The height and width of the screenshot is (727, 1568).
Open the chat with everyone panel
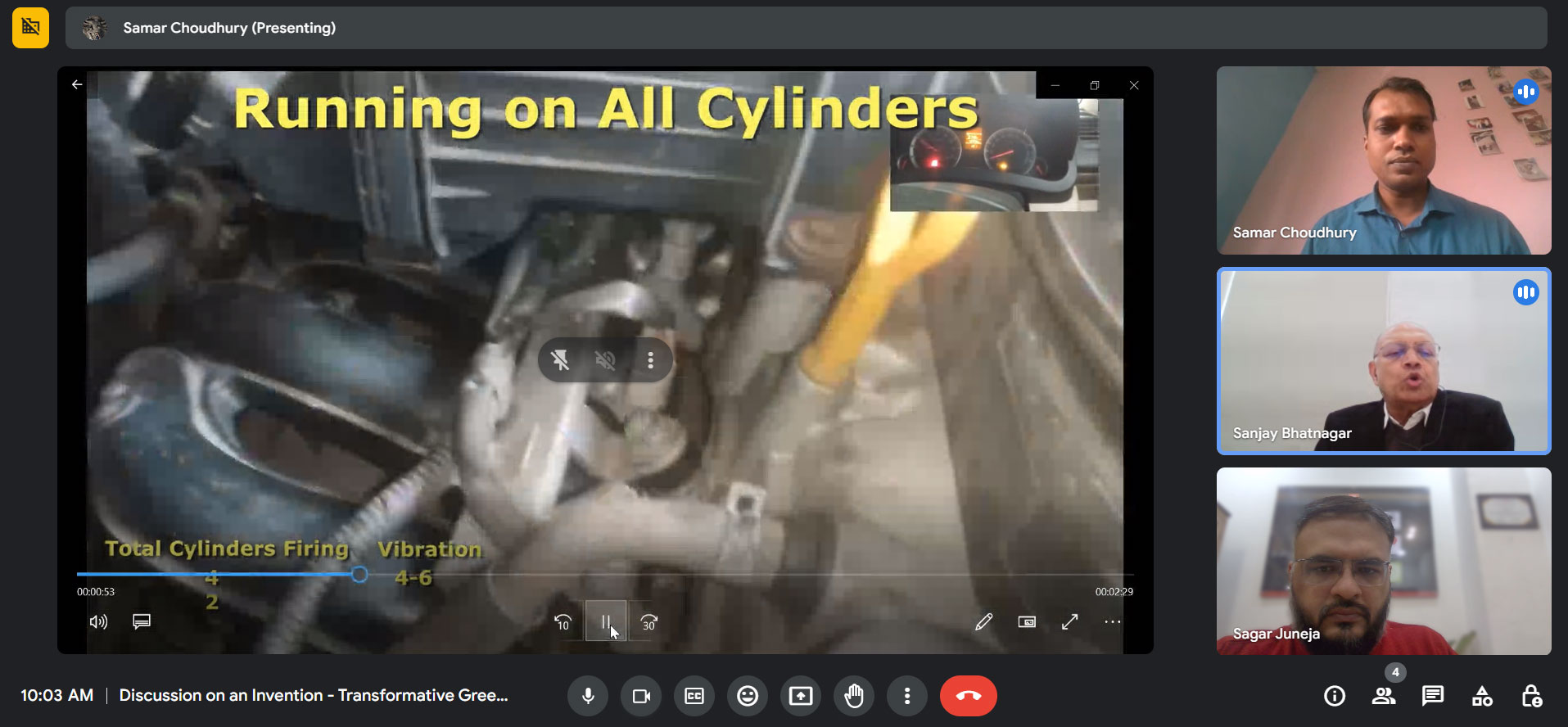click(1433, 696)
